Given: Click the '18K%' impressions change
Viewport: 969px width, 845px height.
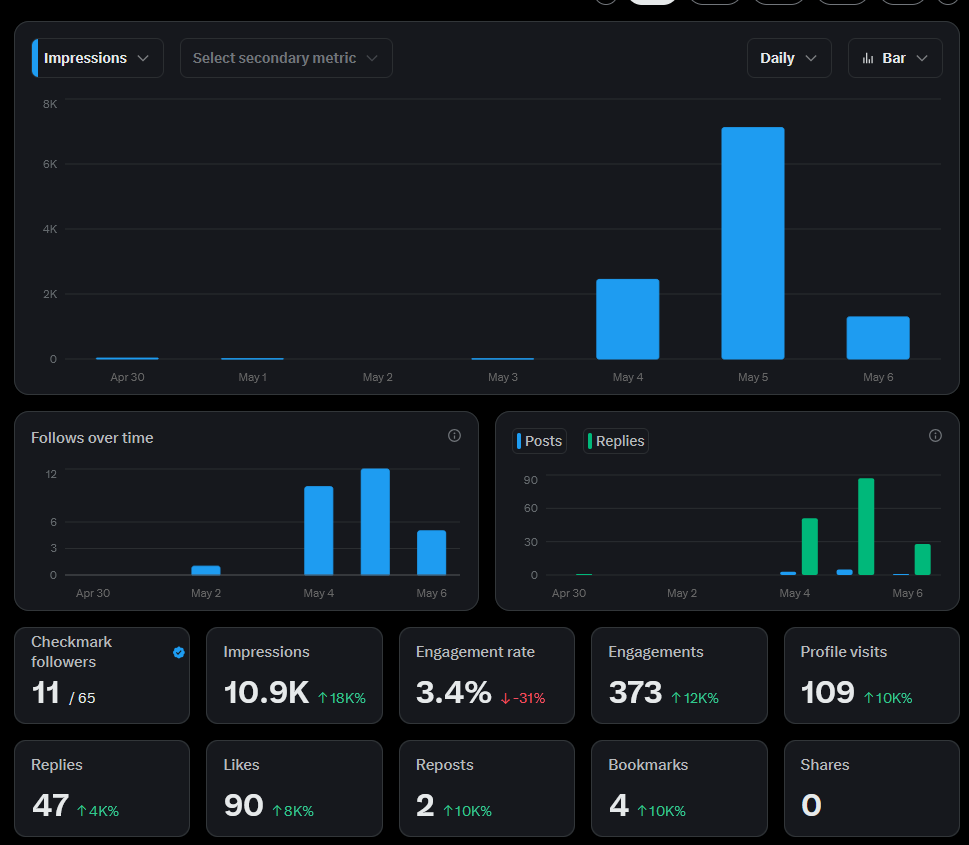Looking at the screenshot, I should (342, 699).
